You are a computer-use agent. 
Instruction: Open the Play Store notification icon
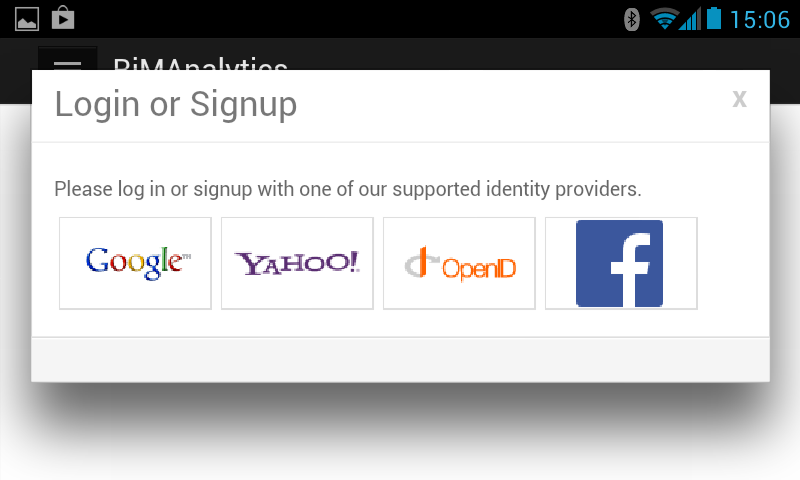pyautogui.click(x=63, y=18)
